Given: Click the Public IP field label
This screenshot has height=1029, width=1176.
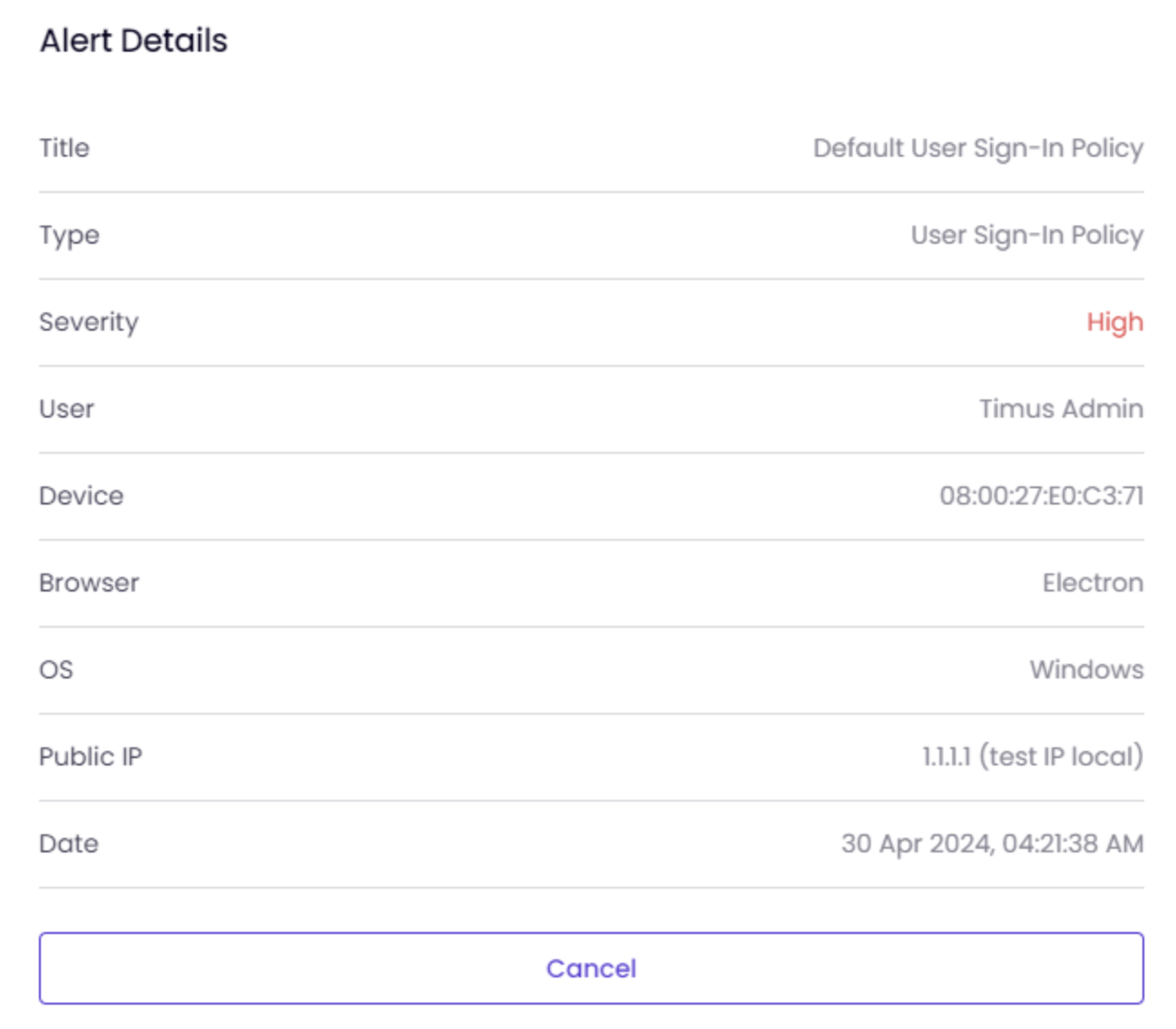Looking at the screenshot, I should click(91, 756).
